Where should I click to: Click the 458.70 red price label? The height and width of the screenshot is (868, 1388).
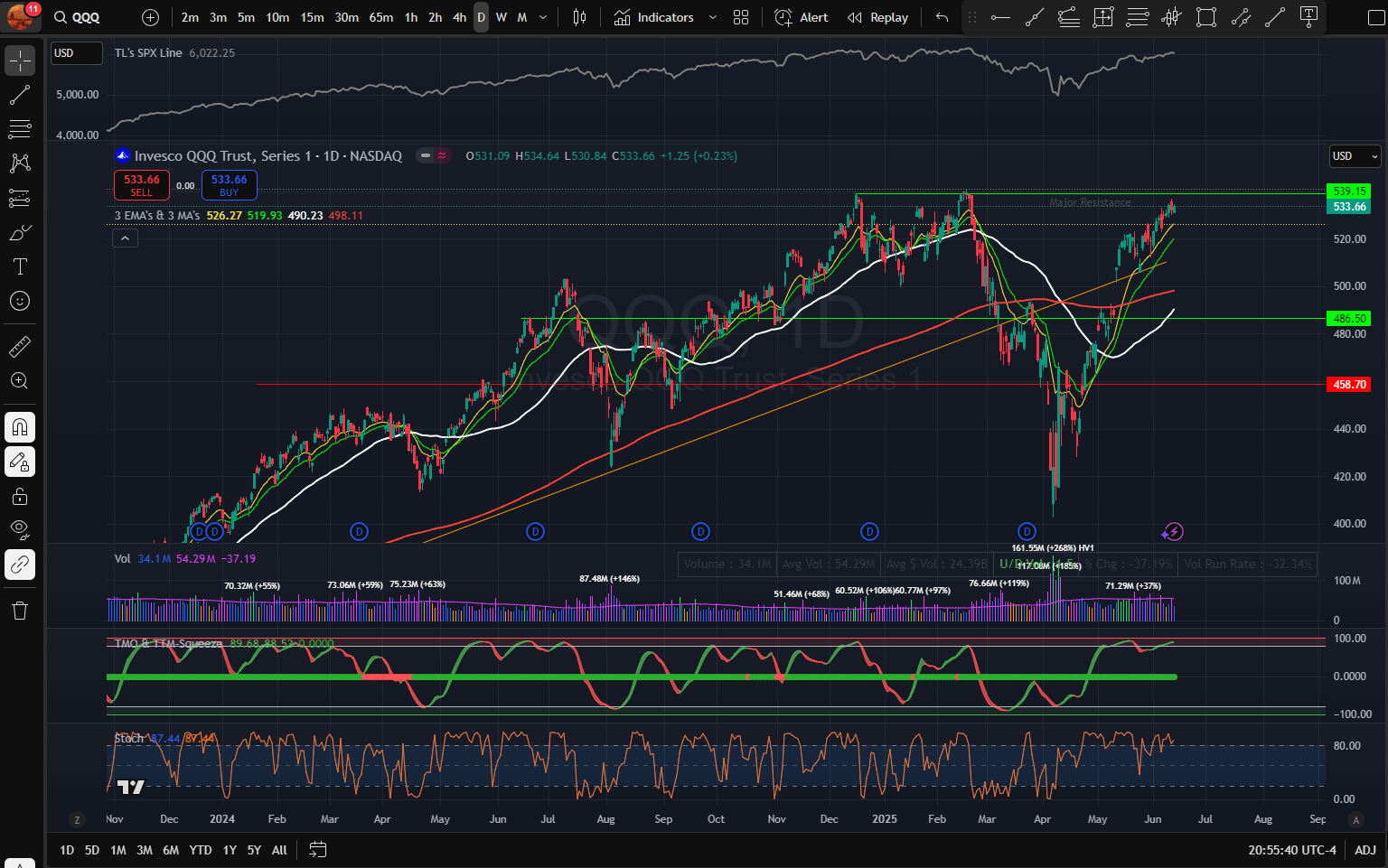pos(1349,385)
